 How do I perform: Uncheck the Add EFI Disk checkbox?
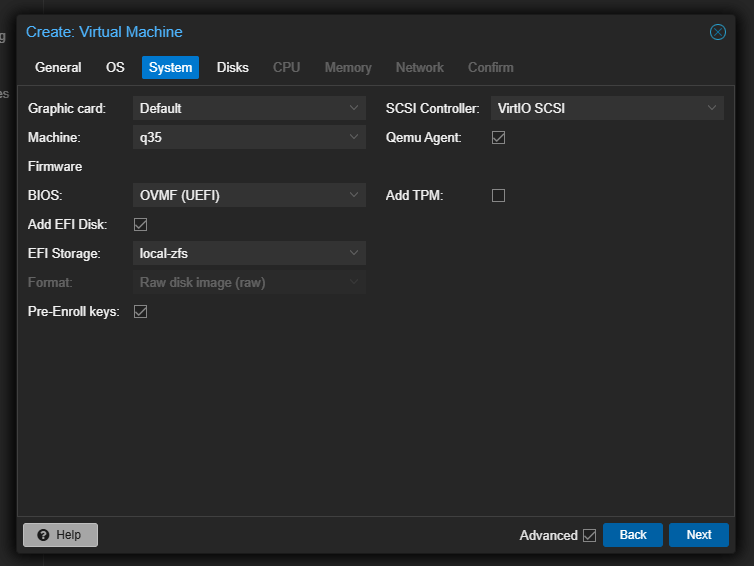(x=140, y=225)
